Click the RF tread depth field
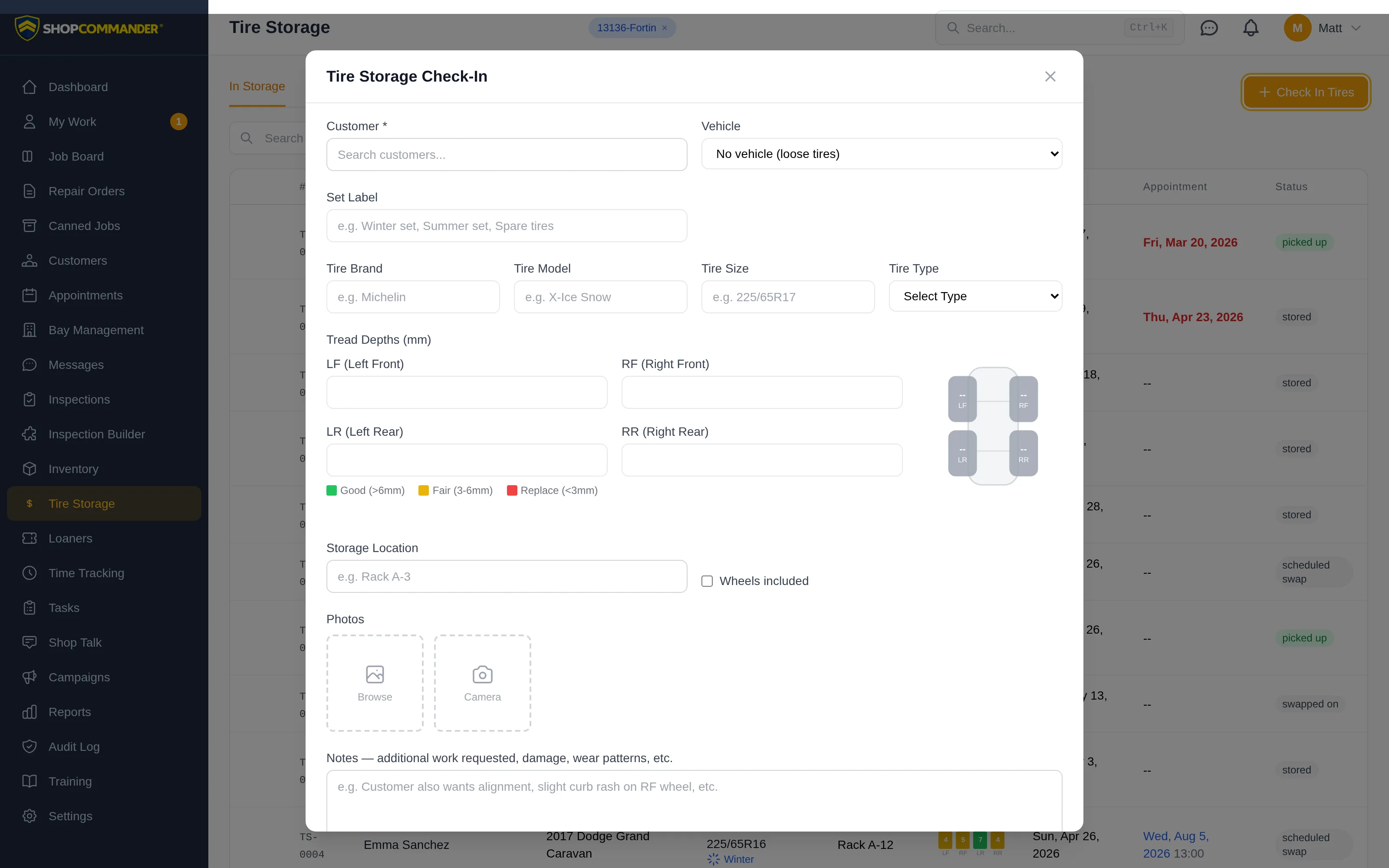1389x868 pixels. tap(762, 392)
